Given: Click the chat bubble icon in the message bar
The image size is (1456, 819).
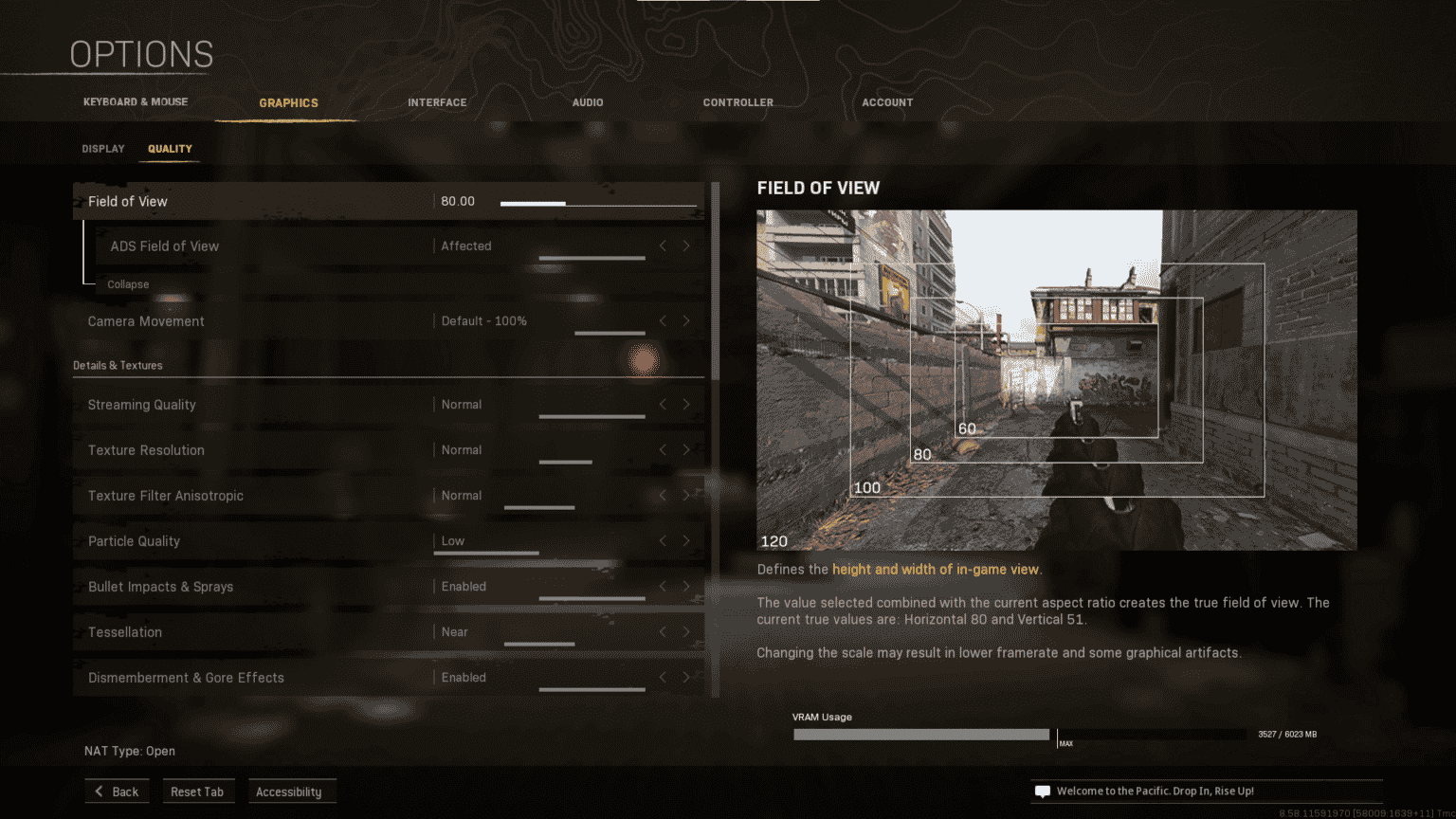Looking at the screenshot, I should click(x=1043, y=790).
